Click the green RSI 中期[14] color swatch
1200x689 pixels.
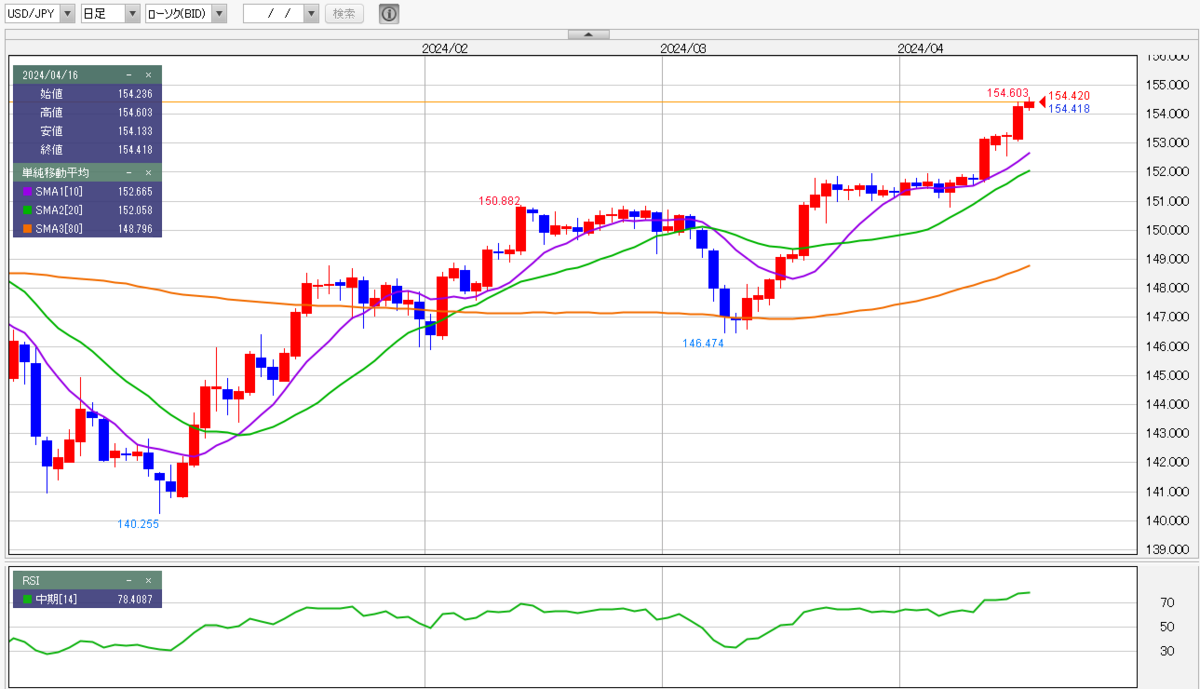[x=27, y=599]
